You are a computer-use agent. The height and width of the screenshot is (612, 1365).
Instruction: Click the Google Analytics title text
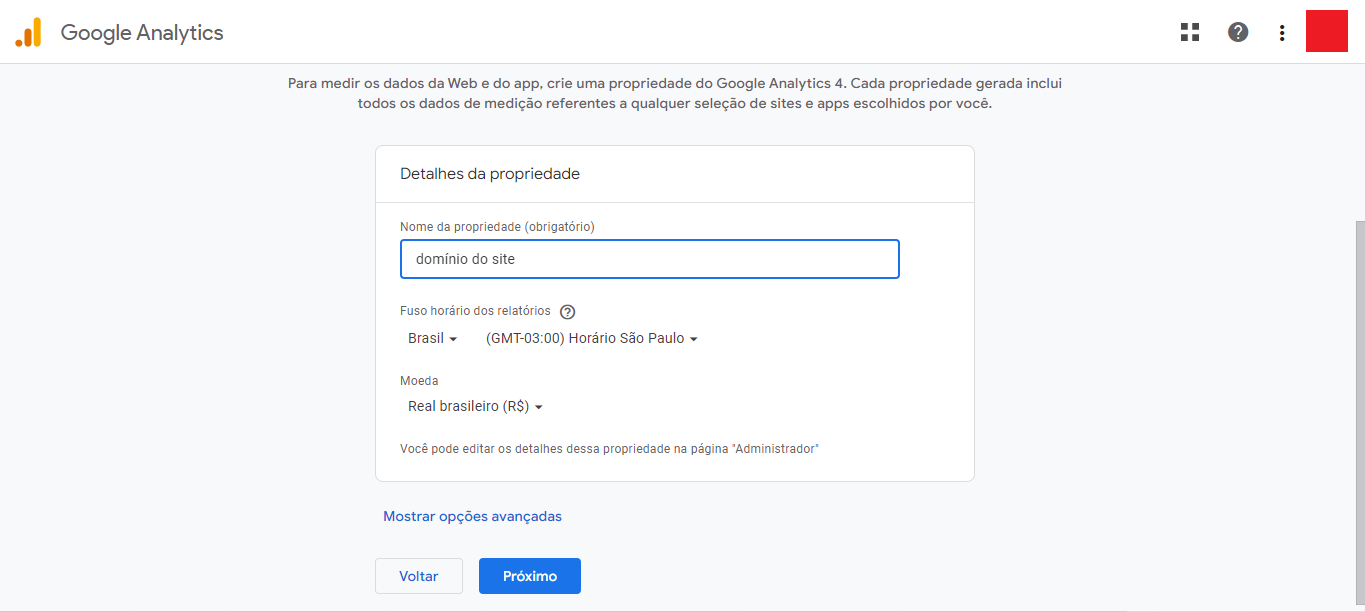tap(142, 33)
